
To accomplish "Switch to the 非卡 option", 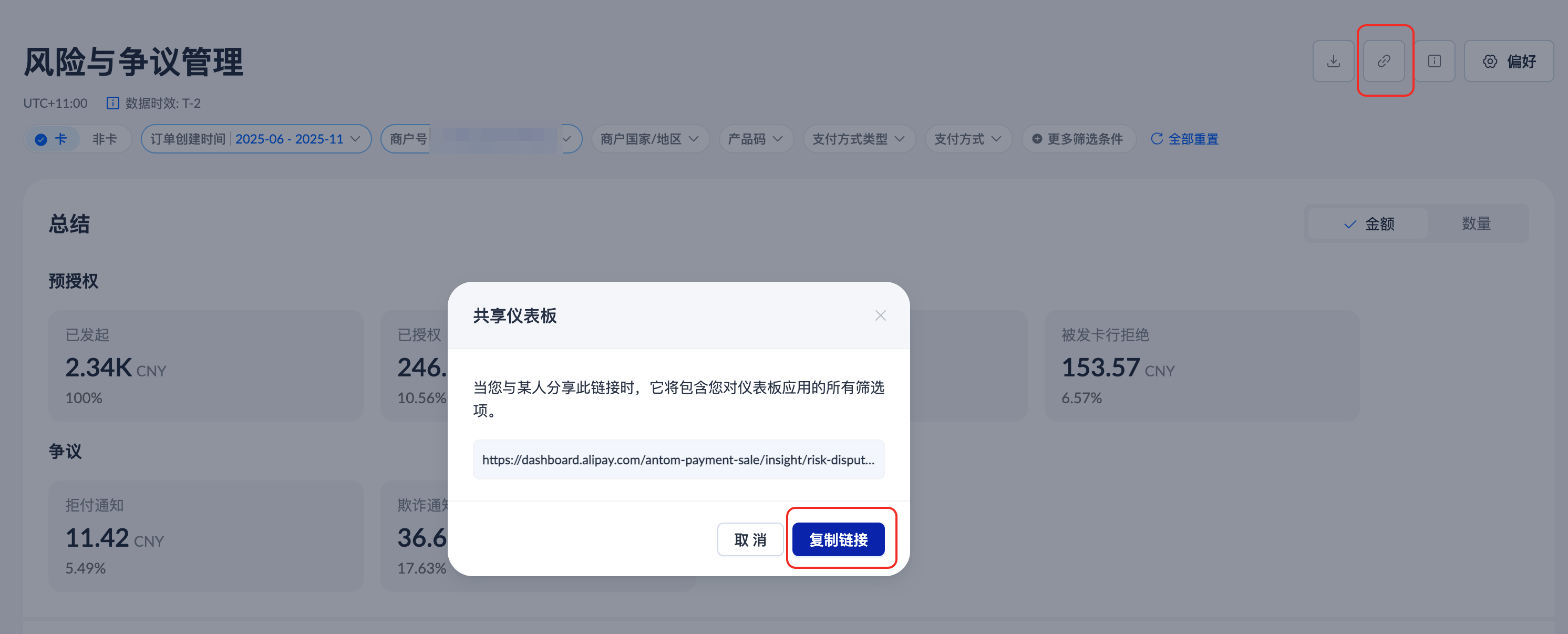I will pyautogui.click(x=104, y=139).
